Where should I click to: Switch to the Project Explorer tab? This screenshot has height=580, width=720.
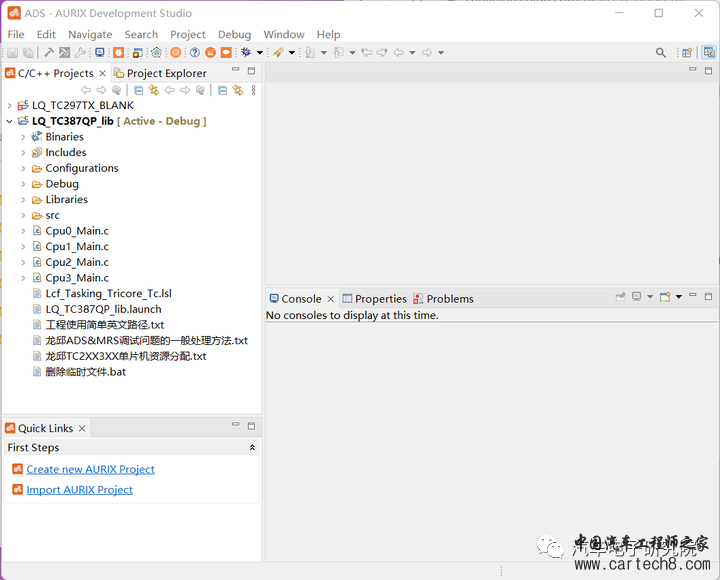tap(161, 73)
